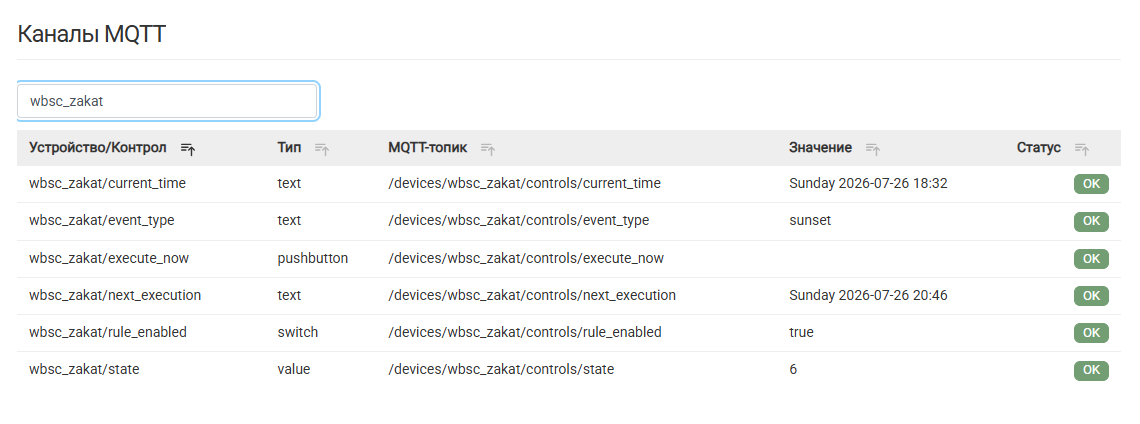Sort by Устройство/Контрол column icon
The image size is (1140, 424).
(x=188, y=149)
